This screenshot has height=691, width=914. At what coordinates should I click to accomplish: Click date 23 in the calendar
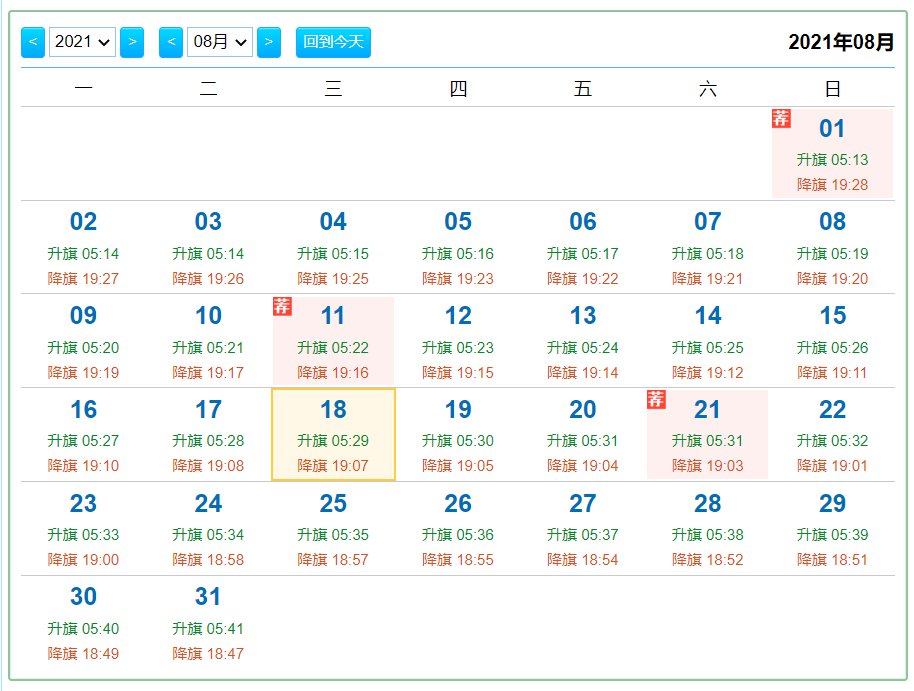point(83,529)
